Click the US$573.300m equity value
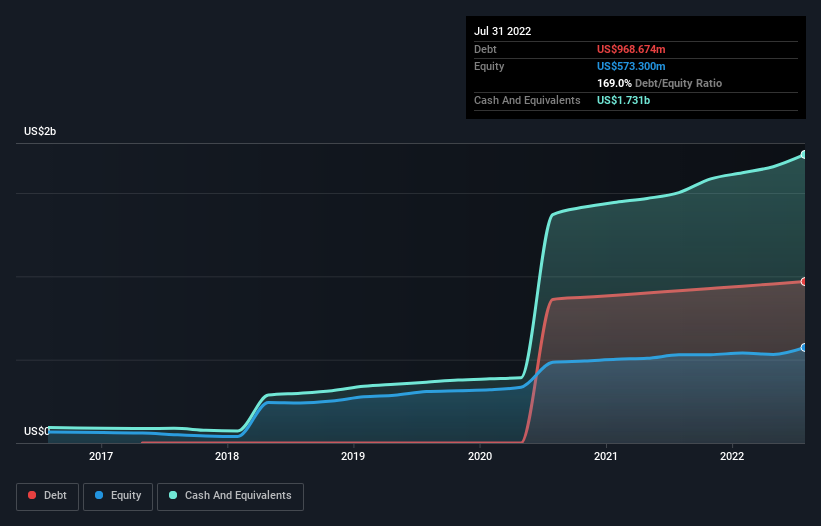The width and height of the screenshot is (821, 526). point(631,66)
